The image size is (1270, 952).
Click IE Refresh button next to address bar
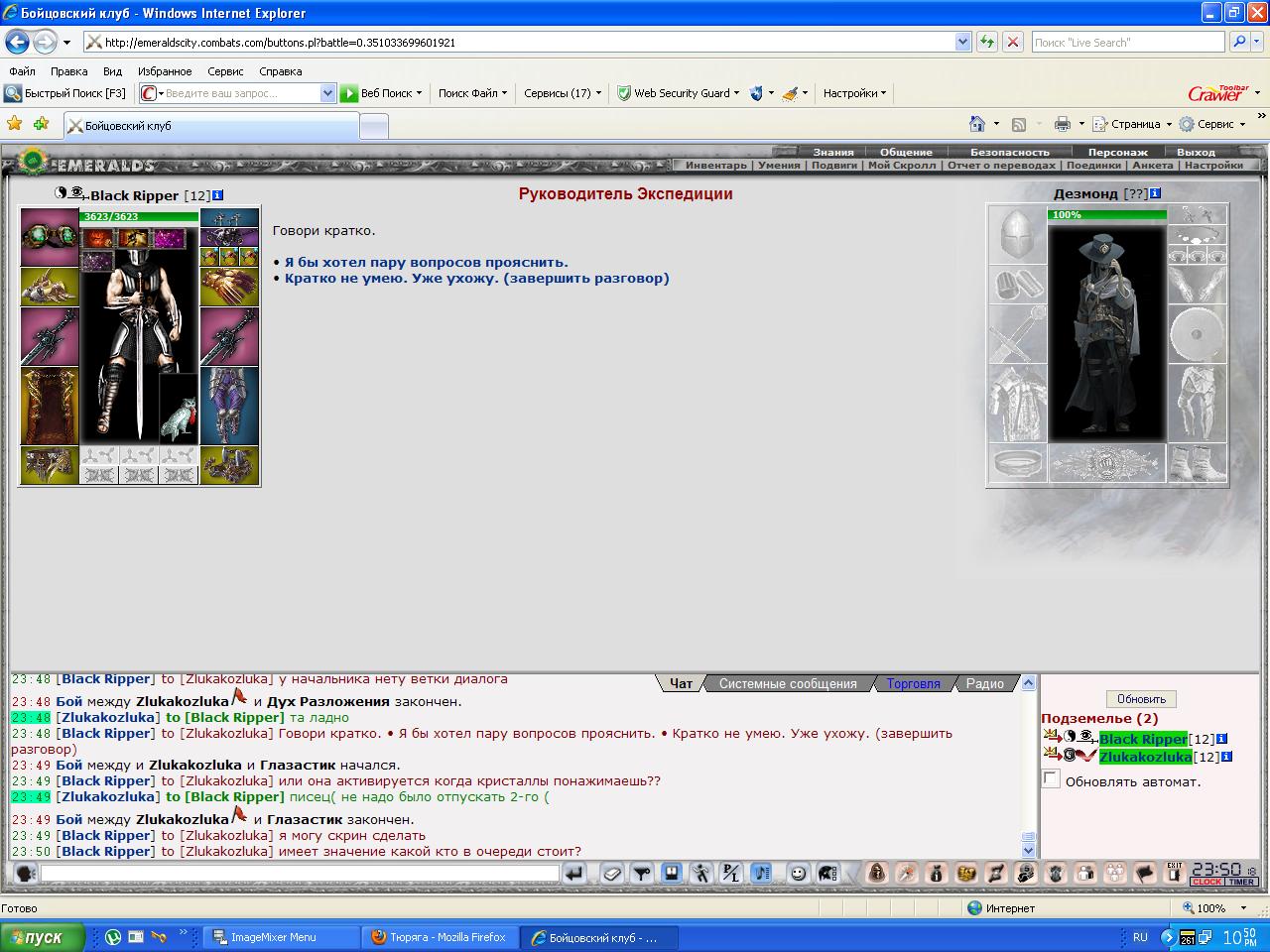(987, 42)
